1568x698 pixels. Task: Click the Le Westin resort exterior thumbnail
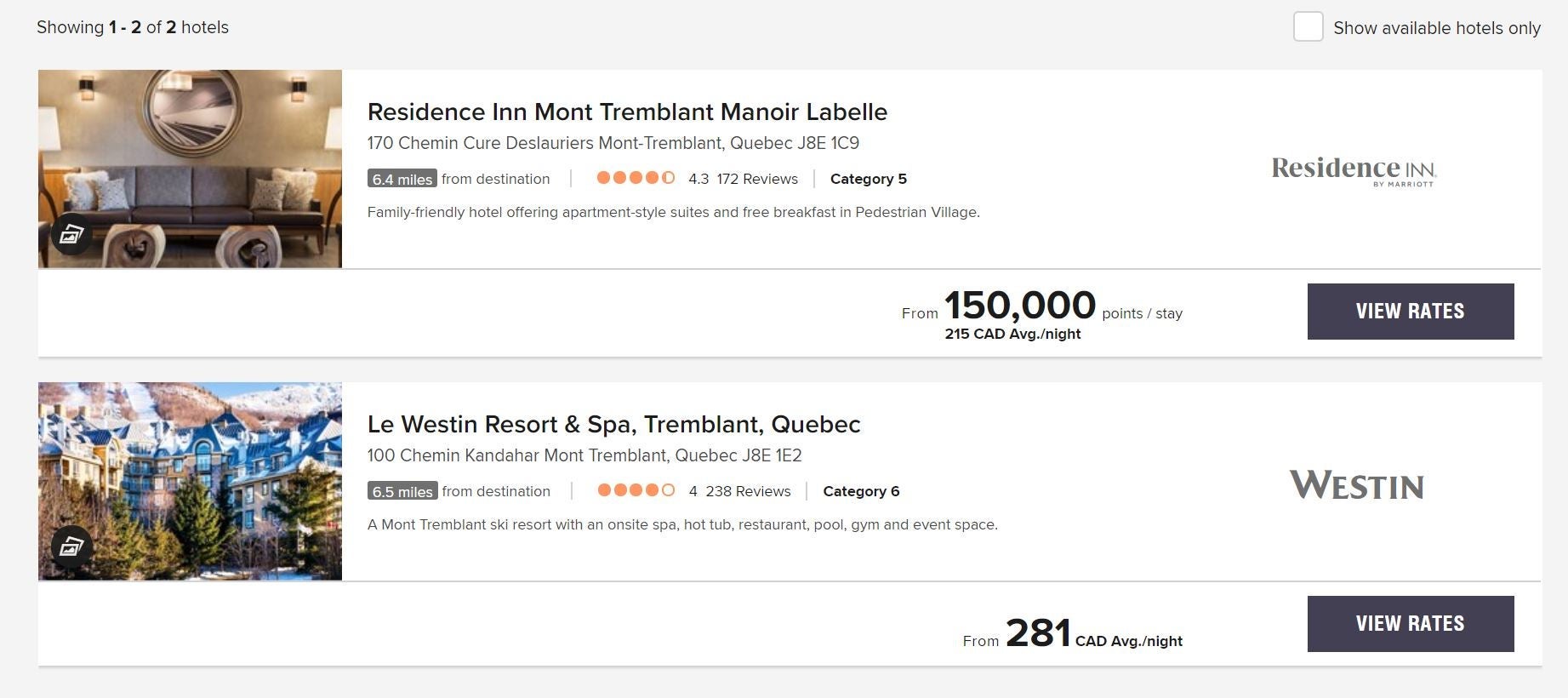tap(190, 482)
